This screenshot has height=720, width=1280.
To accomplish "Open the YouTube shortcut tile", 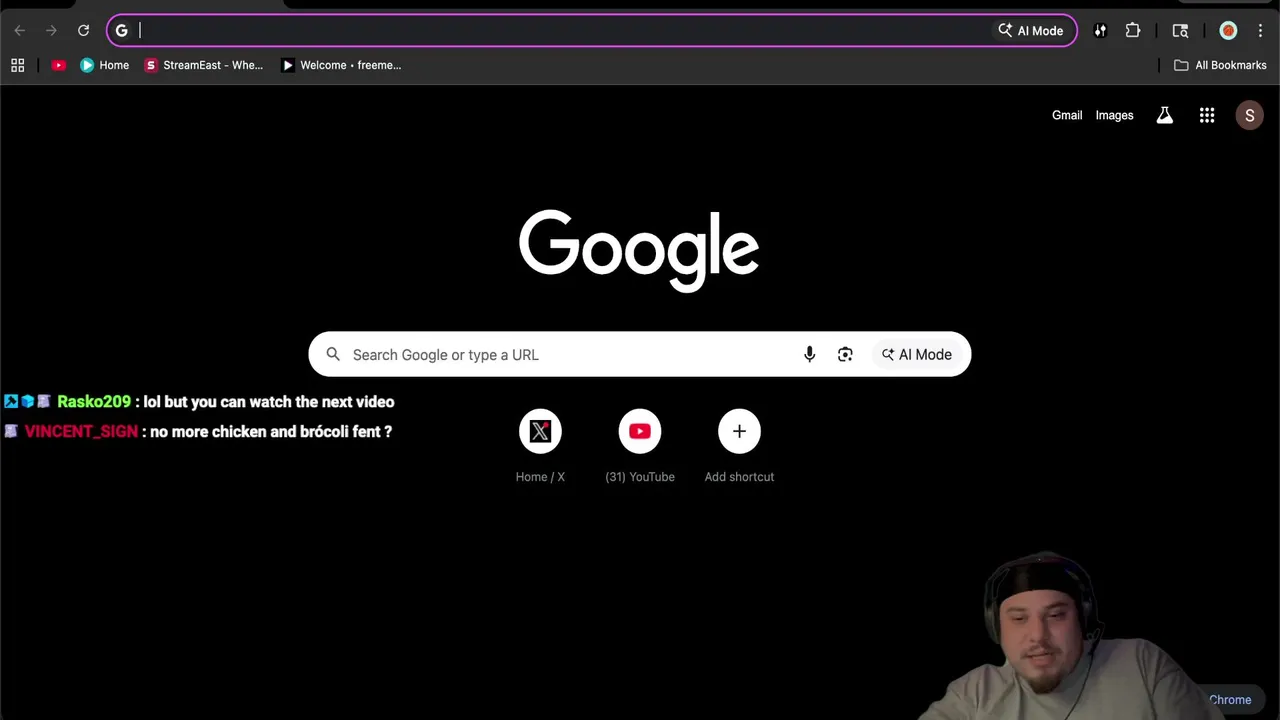I will [640, 446].
